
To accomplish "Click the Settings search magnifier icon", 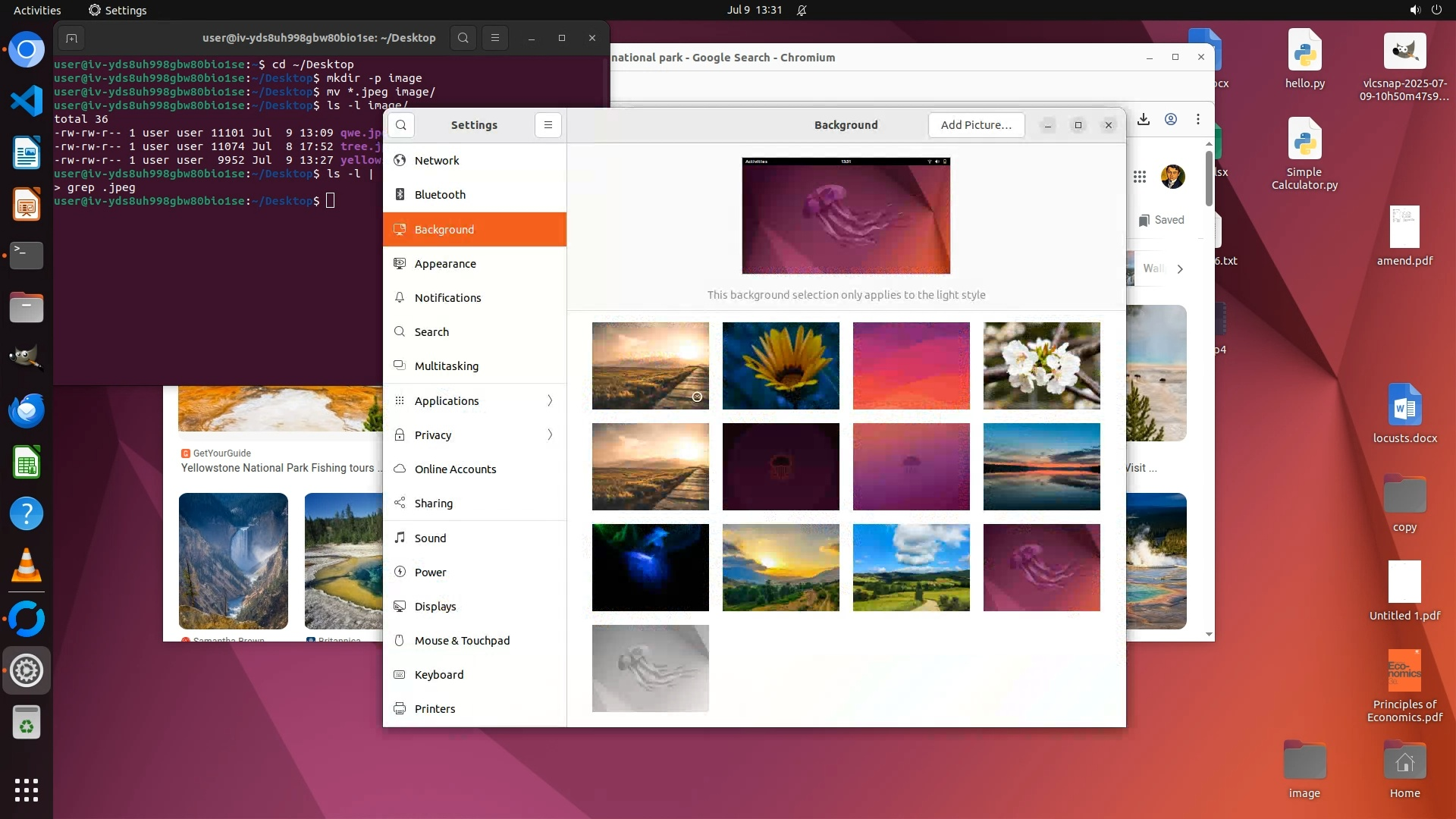I will (x=401, y=125).
